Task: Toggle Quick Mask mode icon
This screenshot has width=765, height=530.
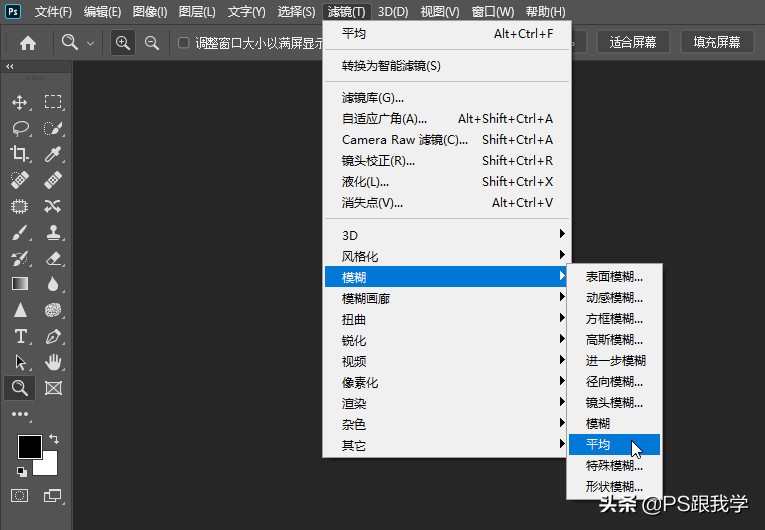Action: coord(20,496)
